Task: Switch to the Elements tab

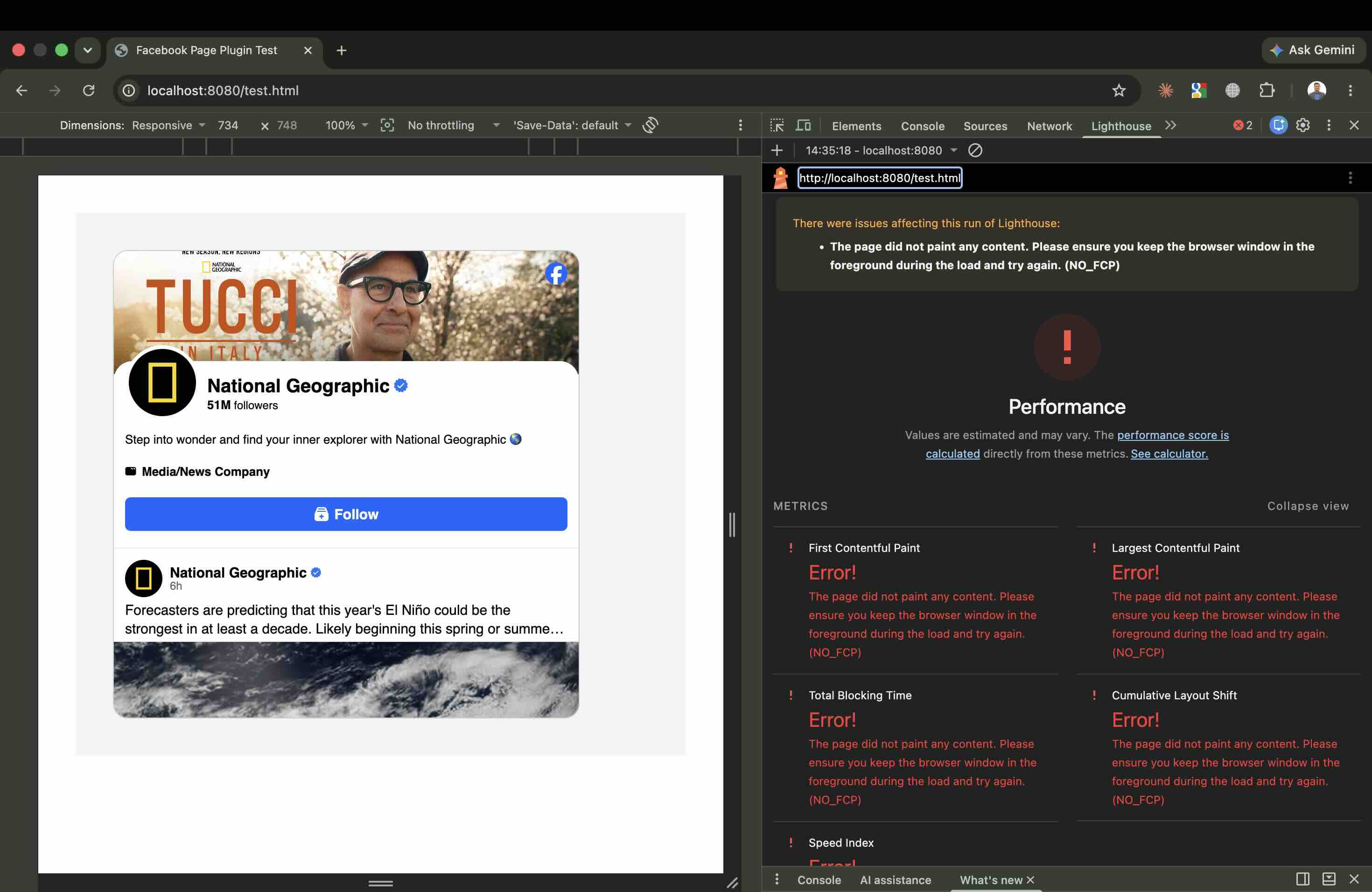Action: [856, 125]
